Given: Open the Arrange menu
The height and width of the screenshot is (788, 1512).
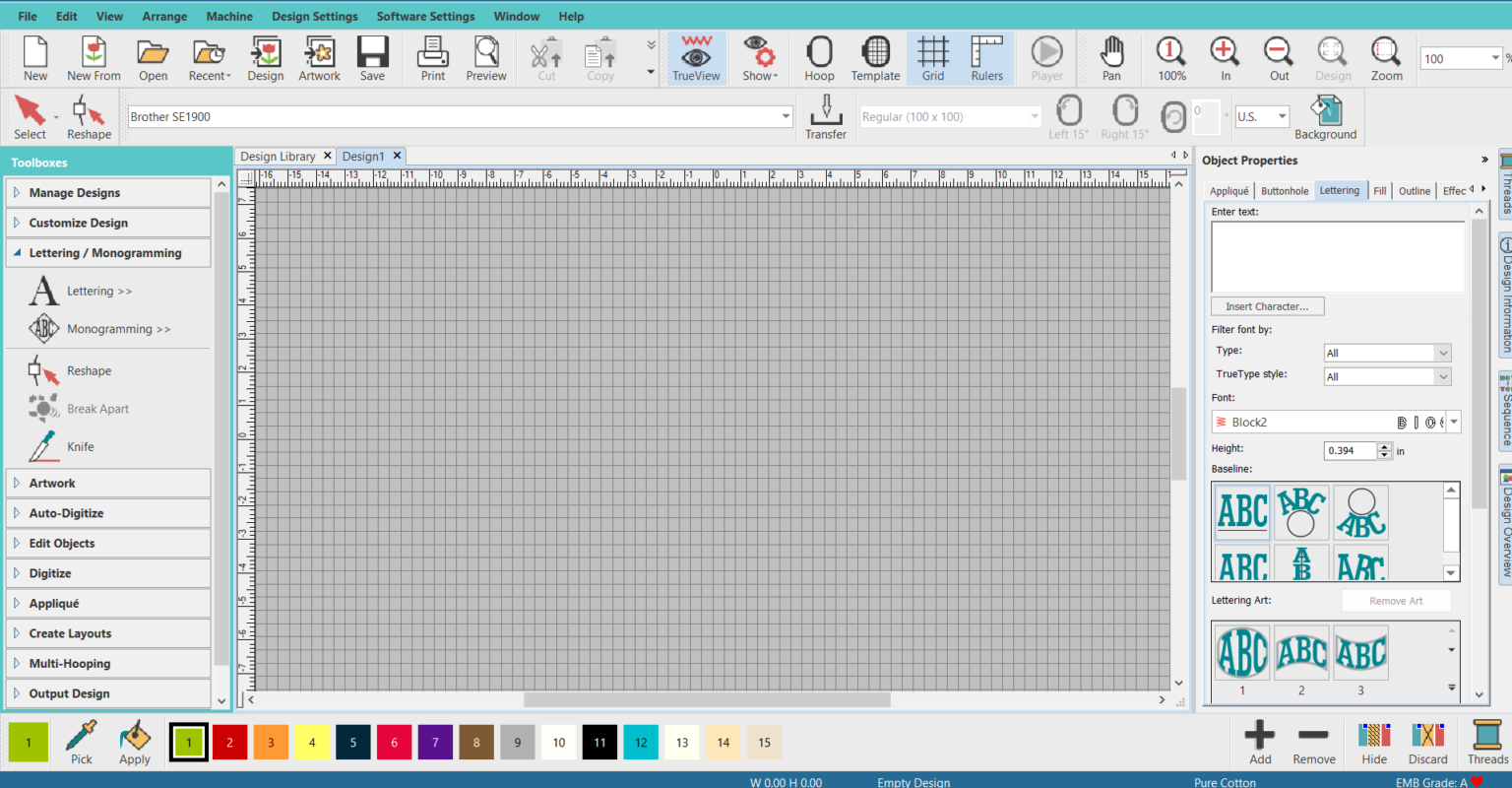Looking at the screenshot, I should 163,16.
